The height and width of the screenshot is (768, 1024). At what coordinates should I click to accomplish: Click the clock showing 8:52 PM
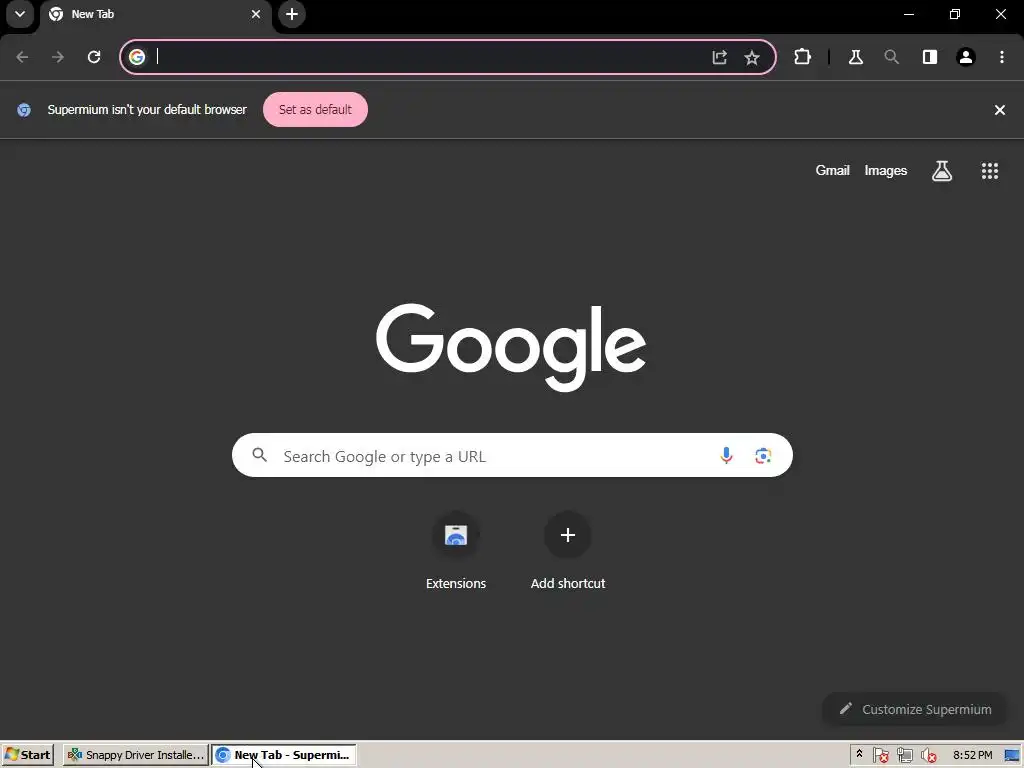coord(972,755)
